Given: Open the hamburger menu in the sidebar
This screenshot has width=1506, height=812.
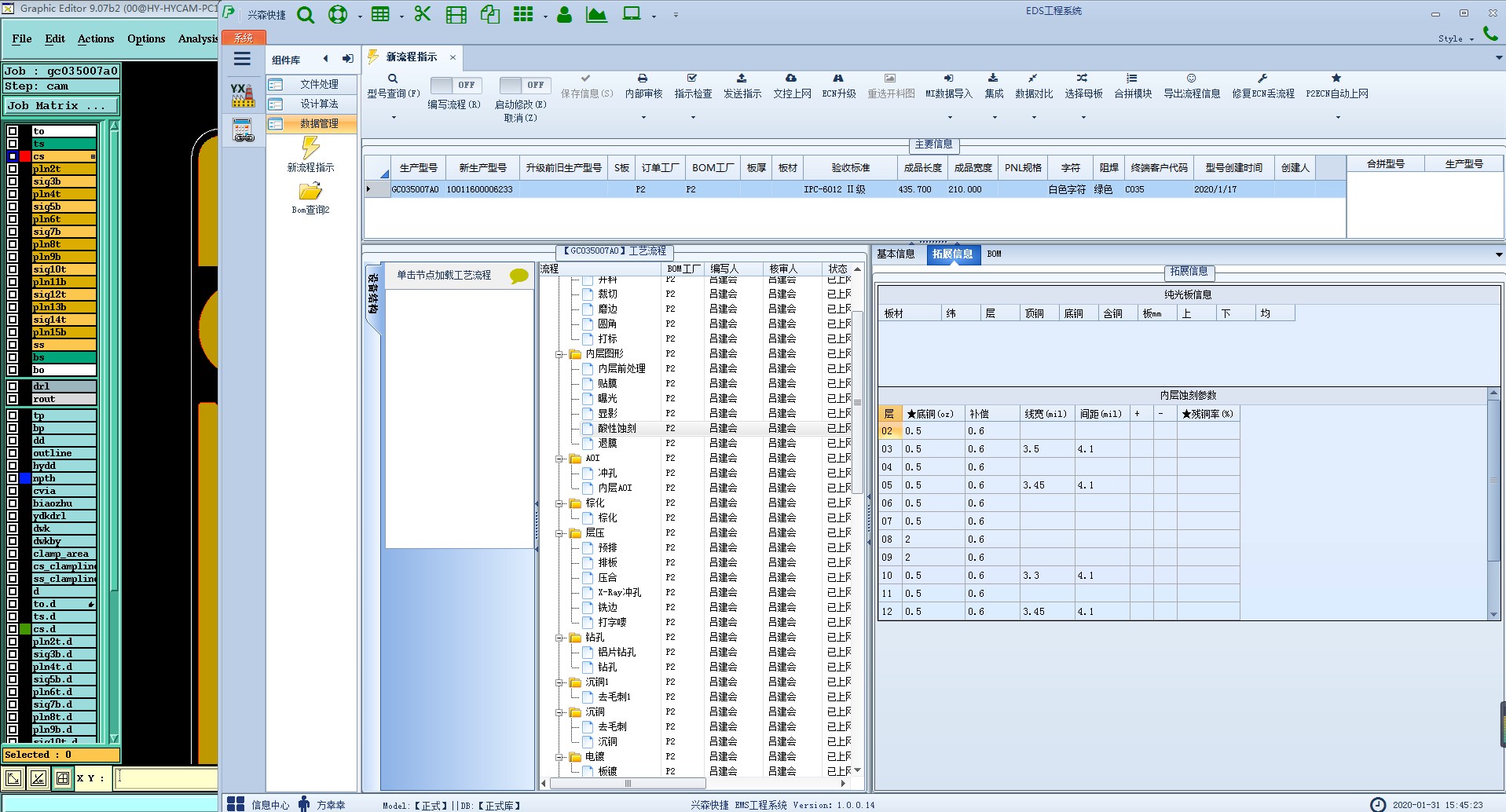Looking at the screenshot, I should point(242,59).
